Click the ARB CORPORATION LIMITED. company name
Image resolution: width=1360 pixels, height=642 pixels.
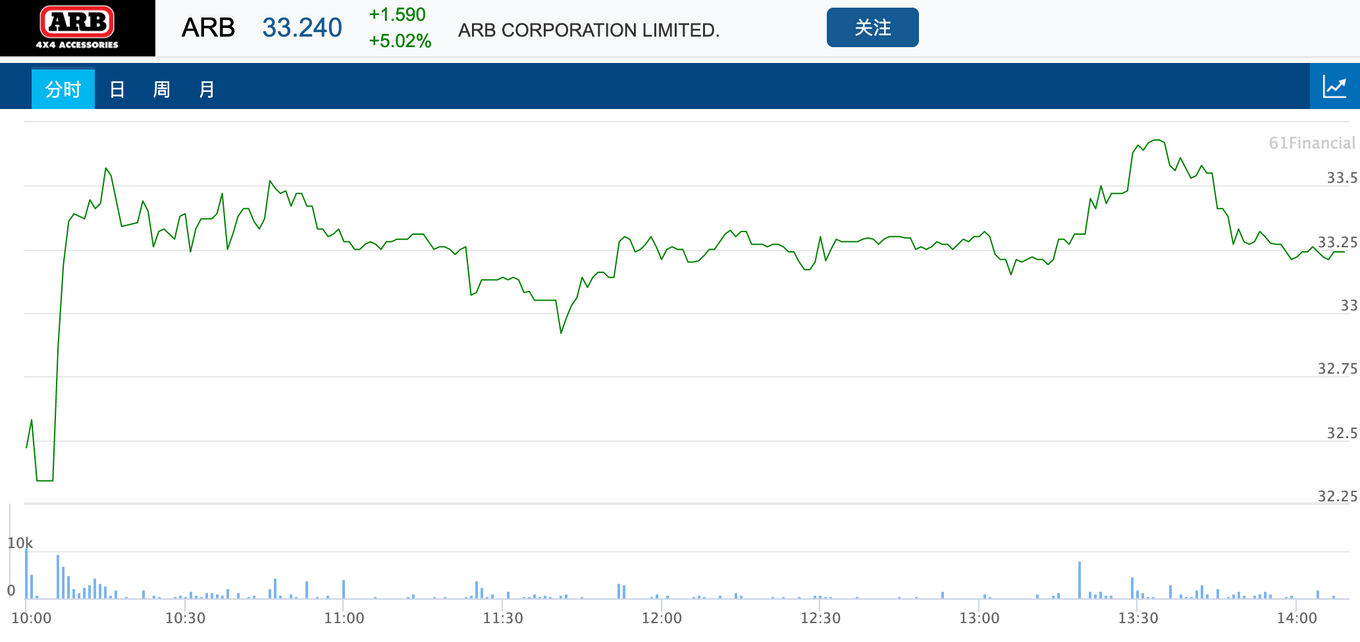click(x=589, y=30)
